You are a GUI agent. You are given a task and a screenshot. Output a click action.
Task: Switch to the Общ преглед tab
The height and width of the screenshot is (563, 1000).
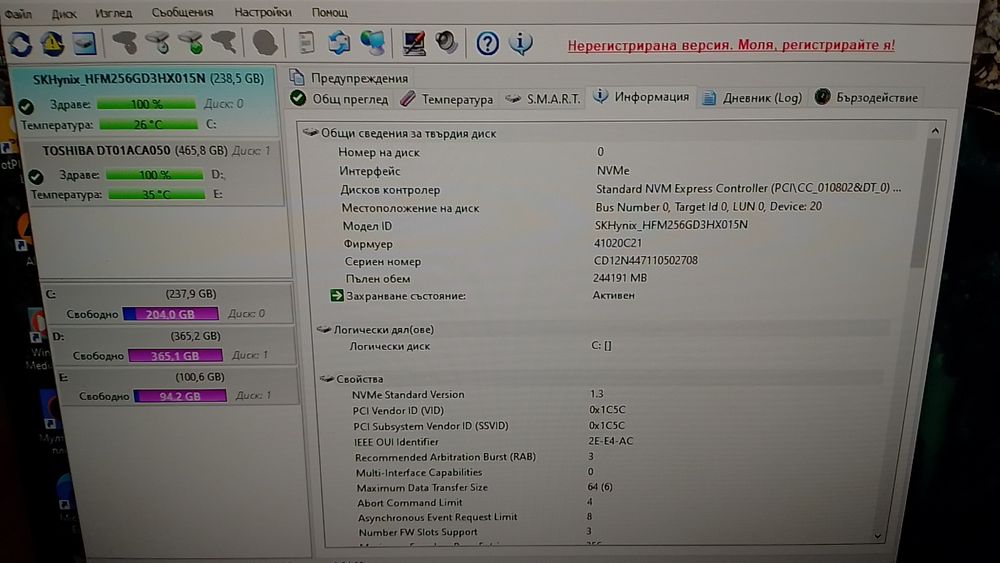tap(339, 99)
